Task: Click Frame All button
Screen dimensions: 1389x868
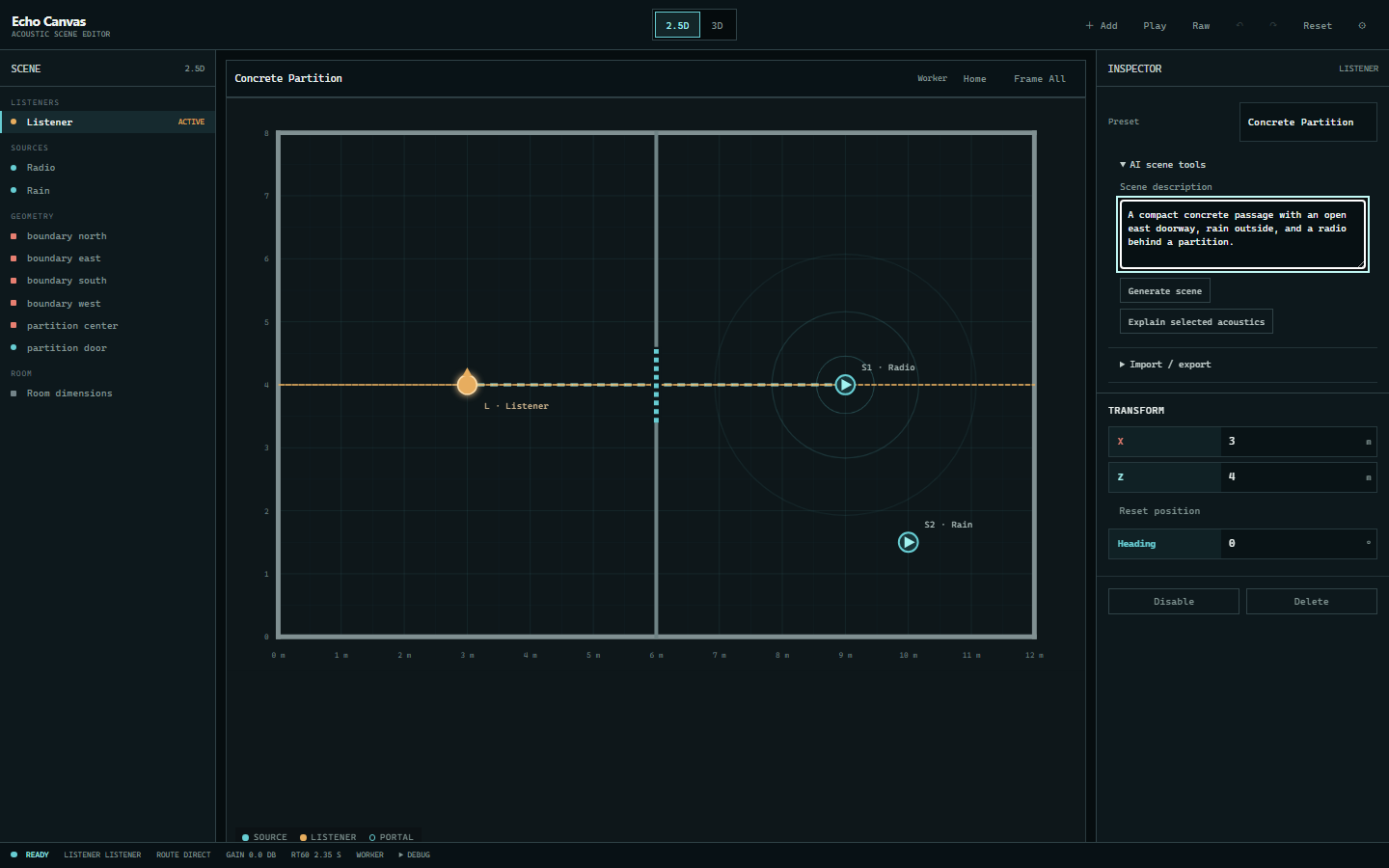Action: [1040, 79]
